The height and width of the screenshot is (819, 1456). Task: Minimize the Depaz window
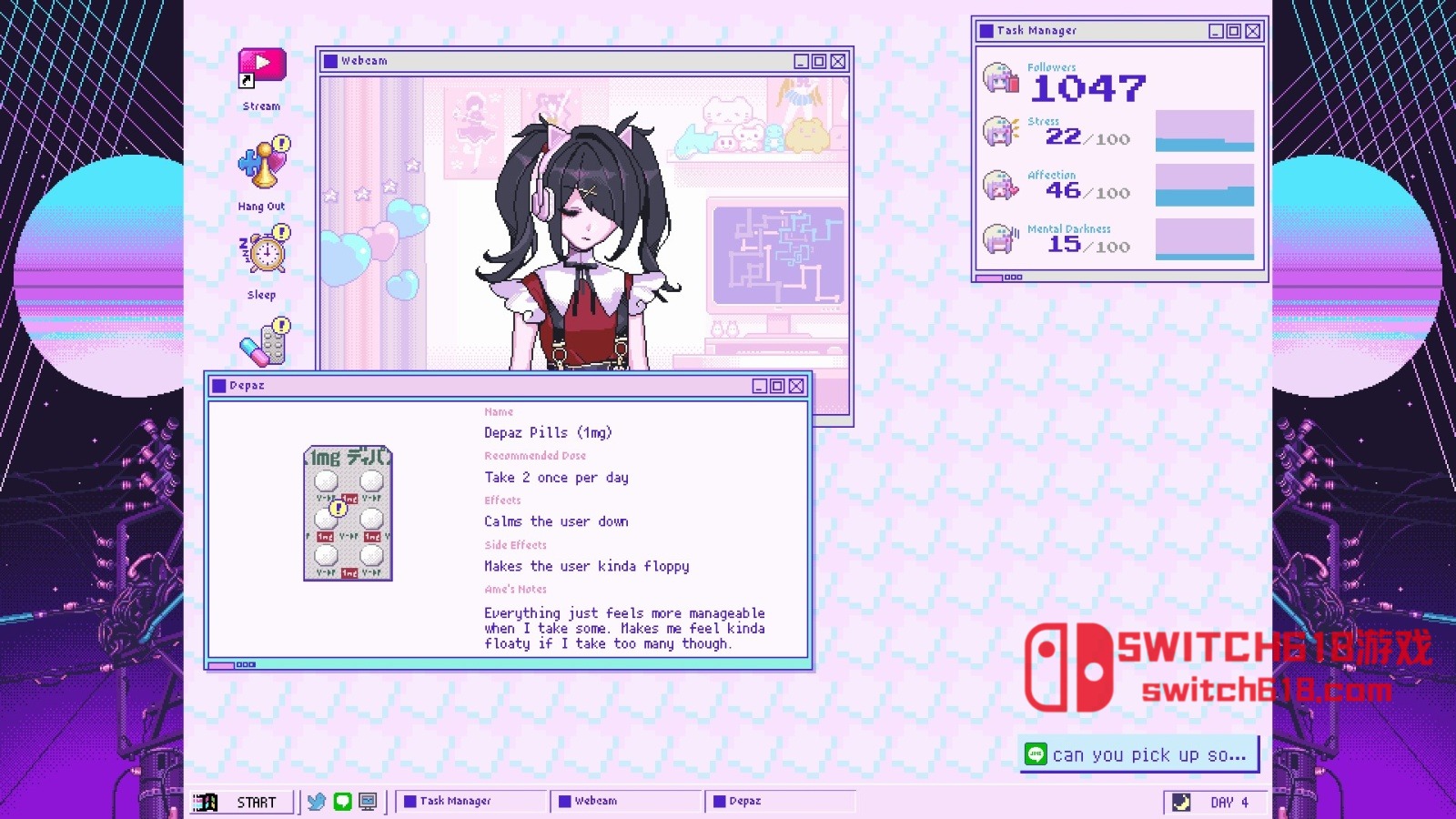point(760,386)
